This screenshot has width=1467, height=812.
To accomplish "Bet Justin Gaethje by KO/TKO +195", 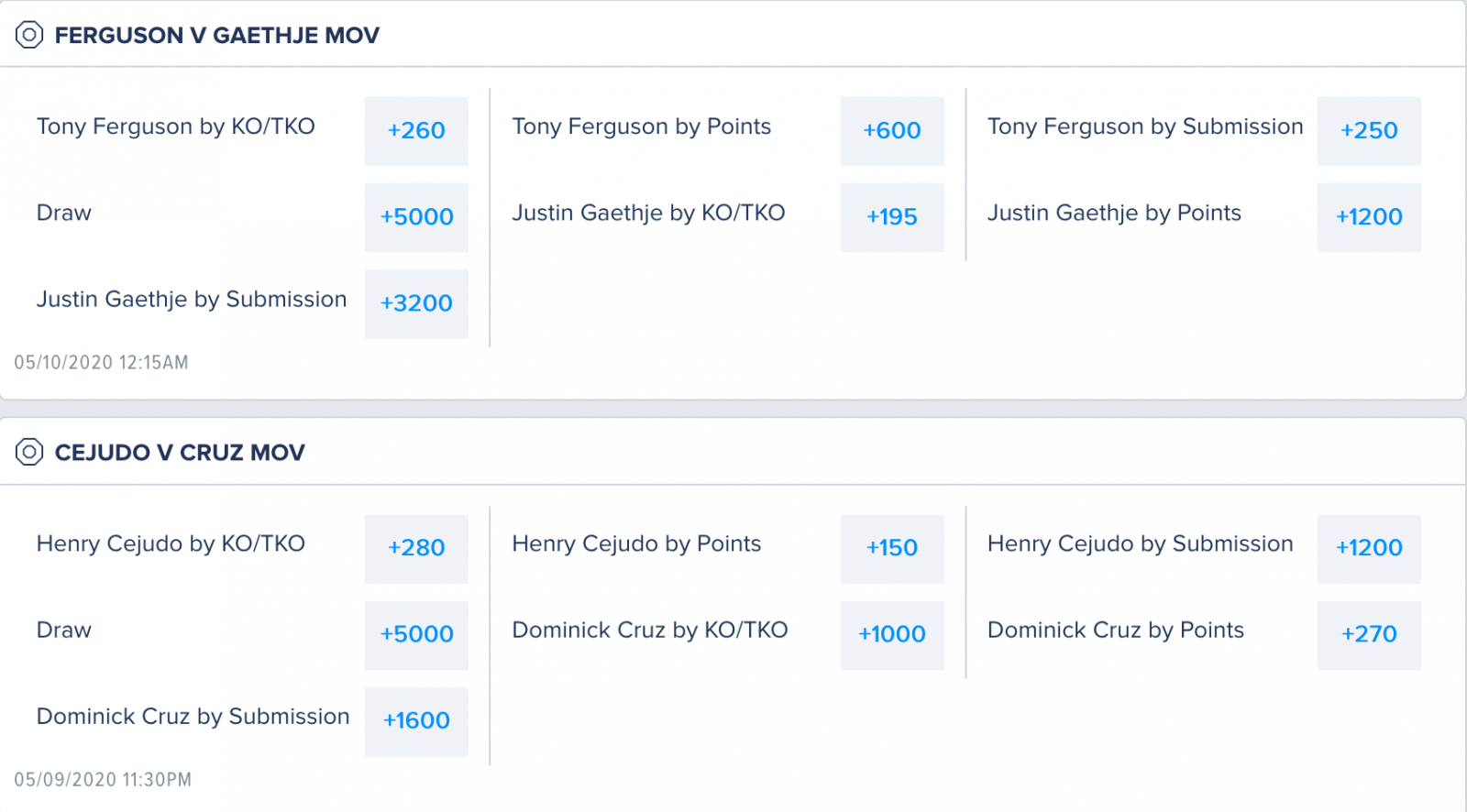I will tap(892, 217).
